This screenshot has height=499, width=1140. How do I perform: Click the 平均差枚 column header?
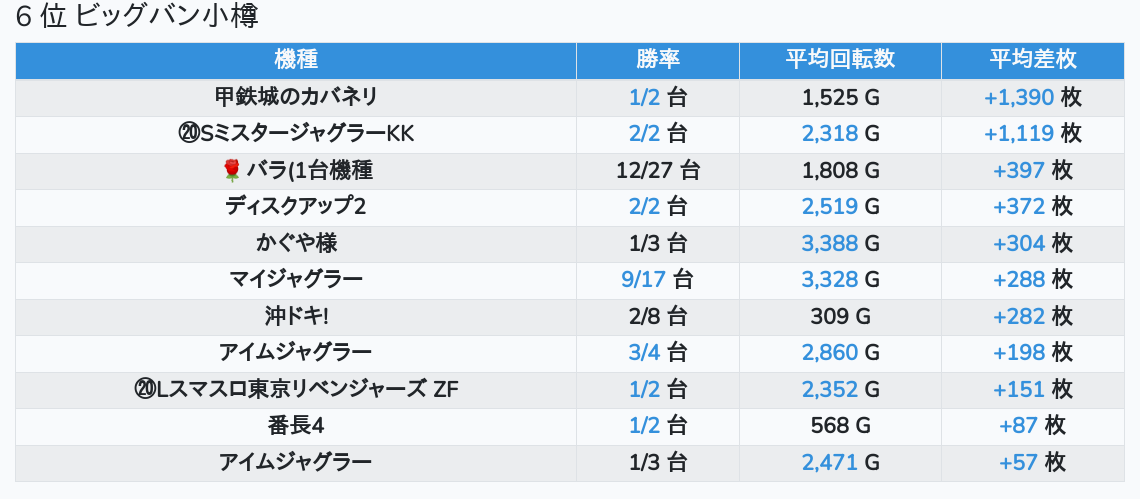(x=1033, y=60)
